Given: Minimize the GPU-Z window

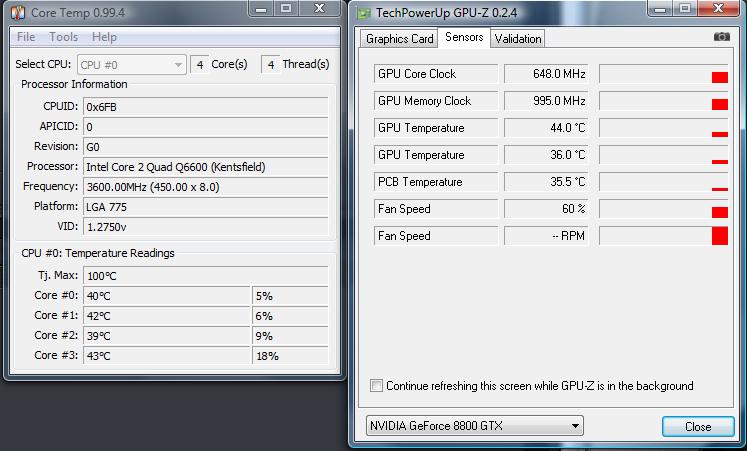Looking at the screenshot, I should tap(660, 8).
